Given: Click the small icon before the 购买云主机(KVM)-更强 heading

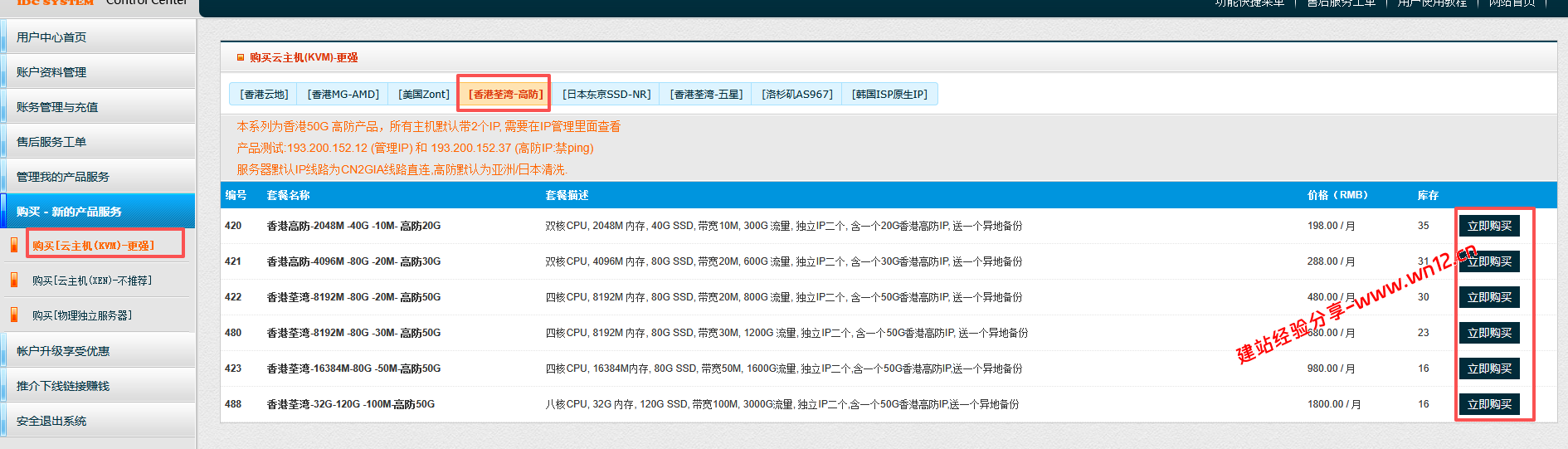Looking at the screenshot, I should point(241,58).
